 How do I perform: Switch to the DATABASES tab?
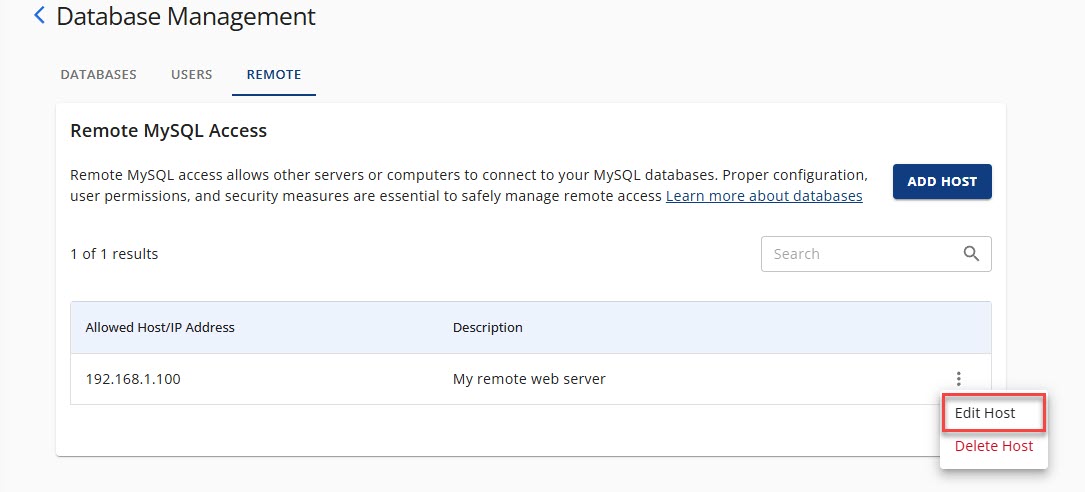point(98,75)
